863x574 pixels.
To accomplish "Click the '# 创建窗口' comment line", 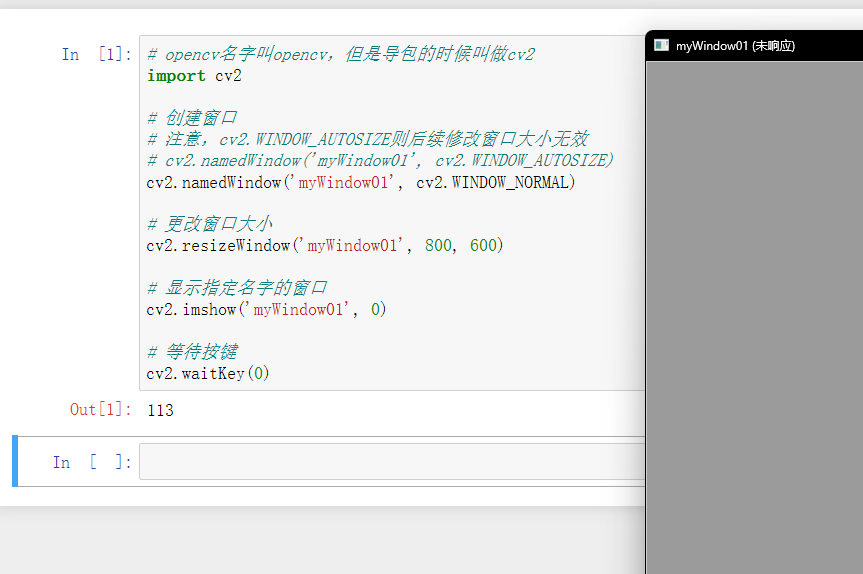I will click(x=192, y=118).
